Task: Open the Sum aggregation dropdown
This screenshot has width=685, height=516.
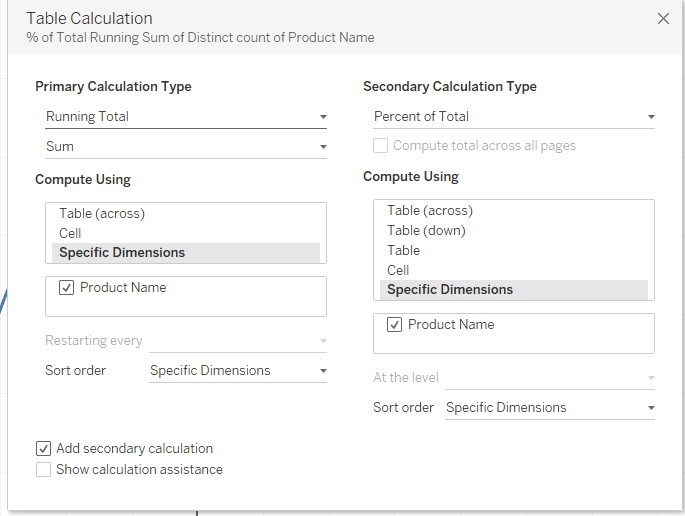Action: click(186, 146)
